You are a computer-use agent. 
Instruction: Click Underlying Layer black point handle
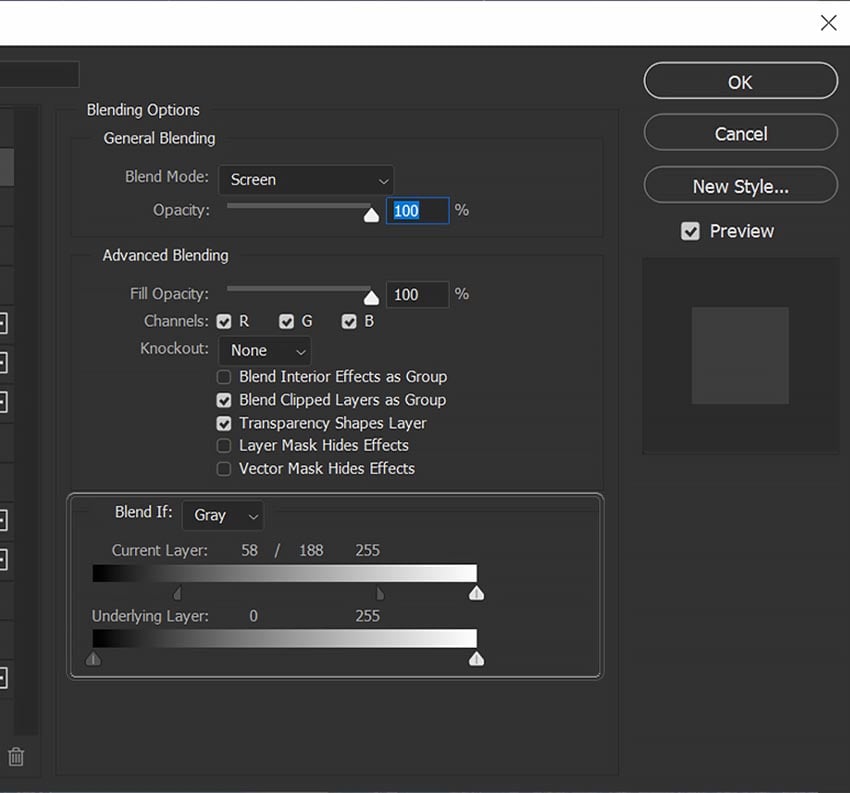point(93,659)
